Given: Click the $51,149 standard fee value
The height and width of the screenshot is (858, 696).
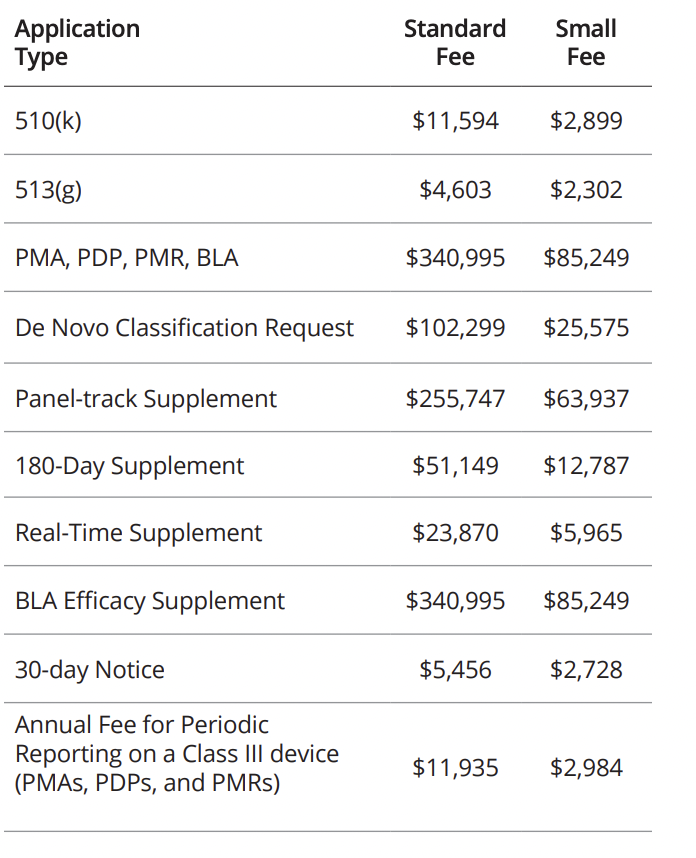Looking at the screenshot, I should (455, 466).
